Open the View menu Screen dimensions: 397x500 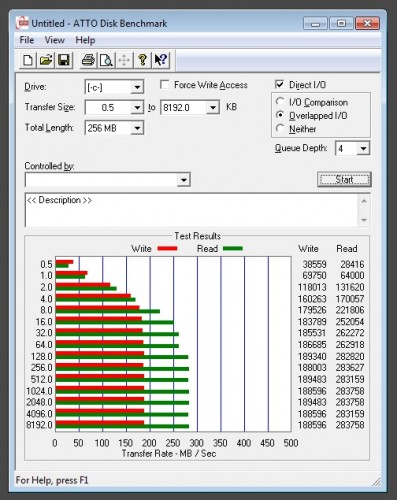[x=55, y=40]
